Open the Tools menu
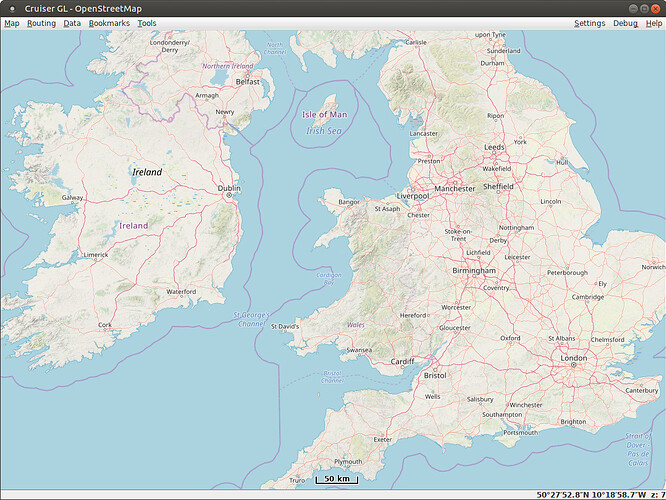 coord(147,23)
